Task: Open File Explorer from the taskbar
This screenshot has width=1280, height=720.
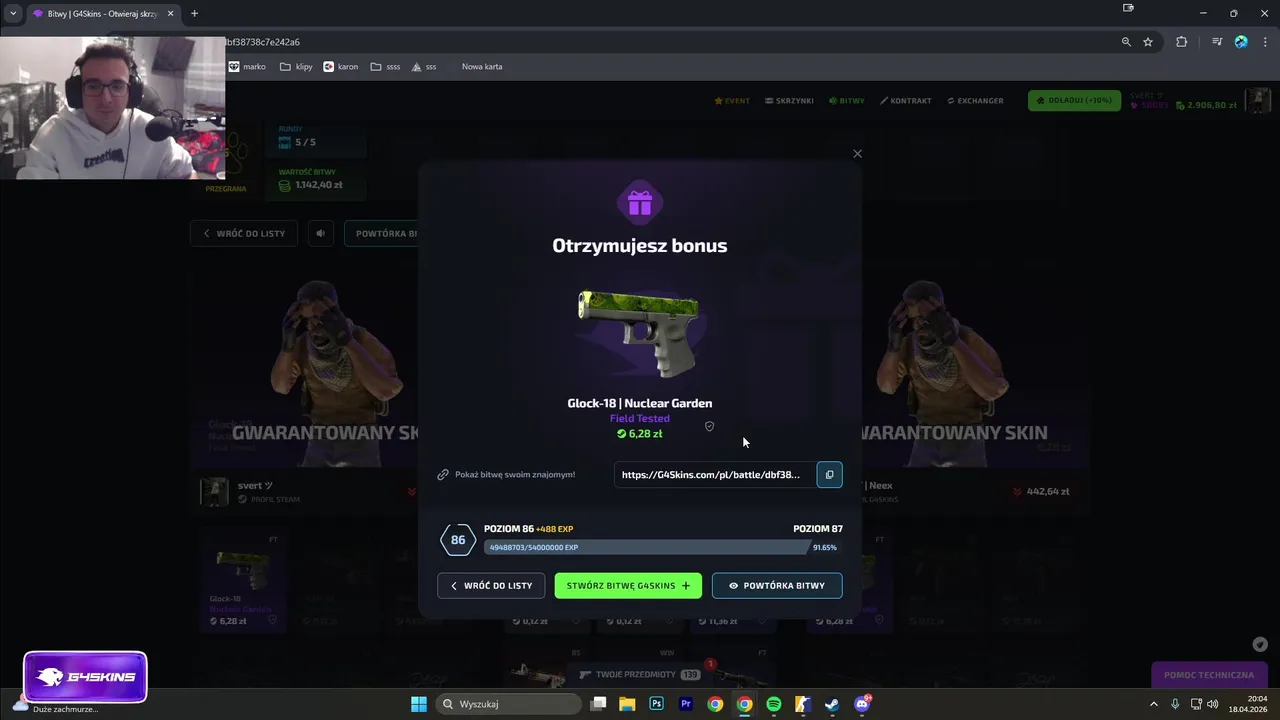Action: tap(627, 704)
